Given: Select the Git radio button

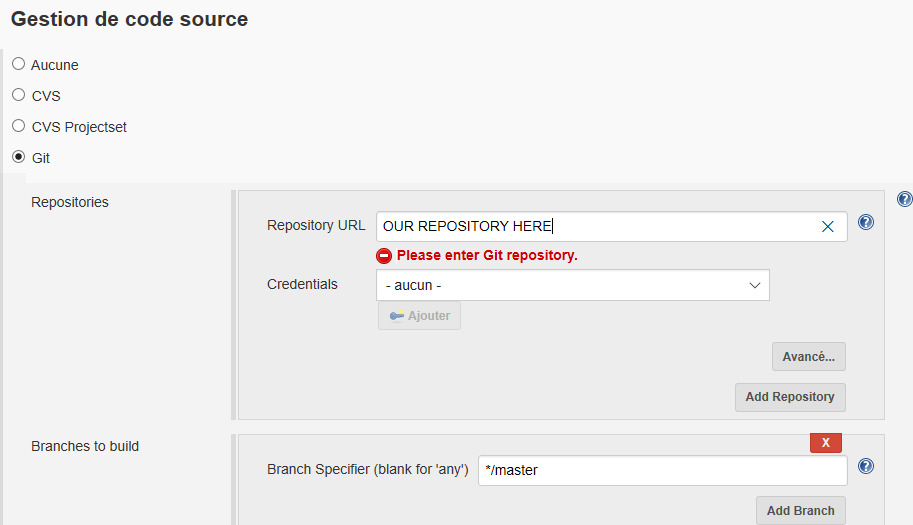Looking at the screenshot, I should click(18, 157).
